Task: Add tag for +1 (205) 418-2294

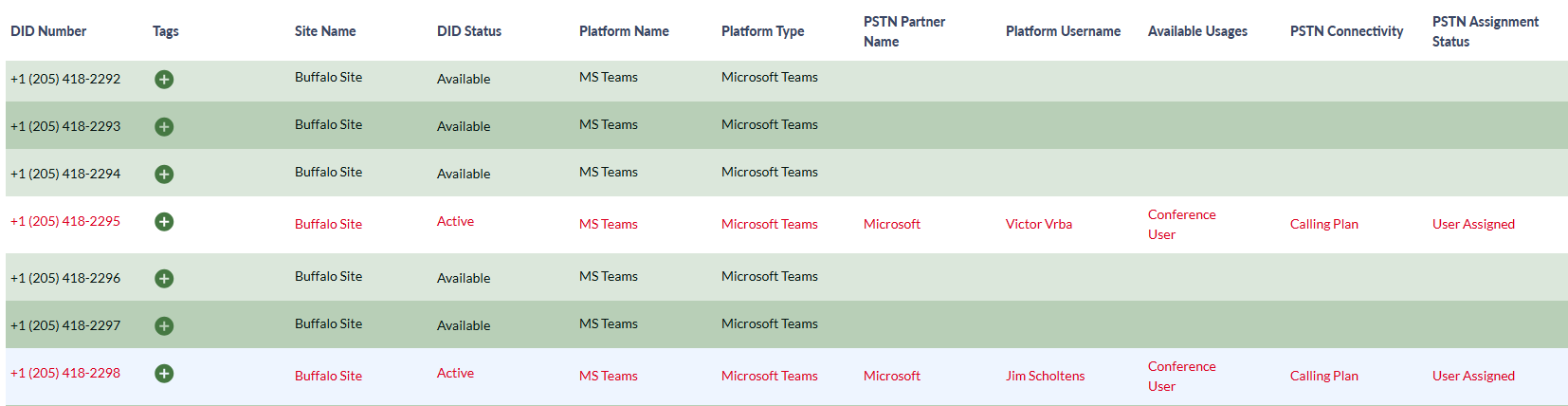Action: pos(164,175)
